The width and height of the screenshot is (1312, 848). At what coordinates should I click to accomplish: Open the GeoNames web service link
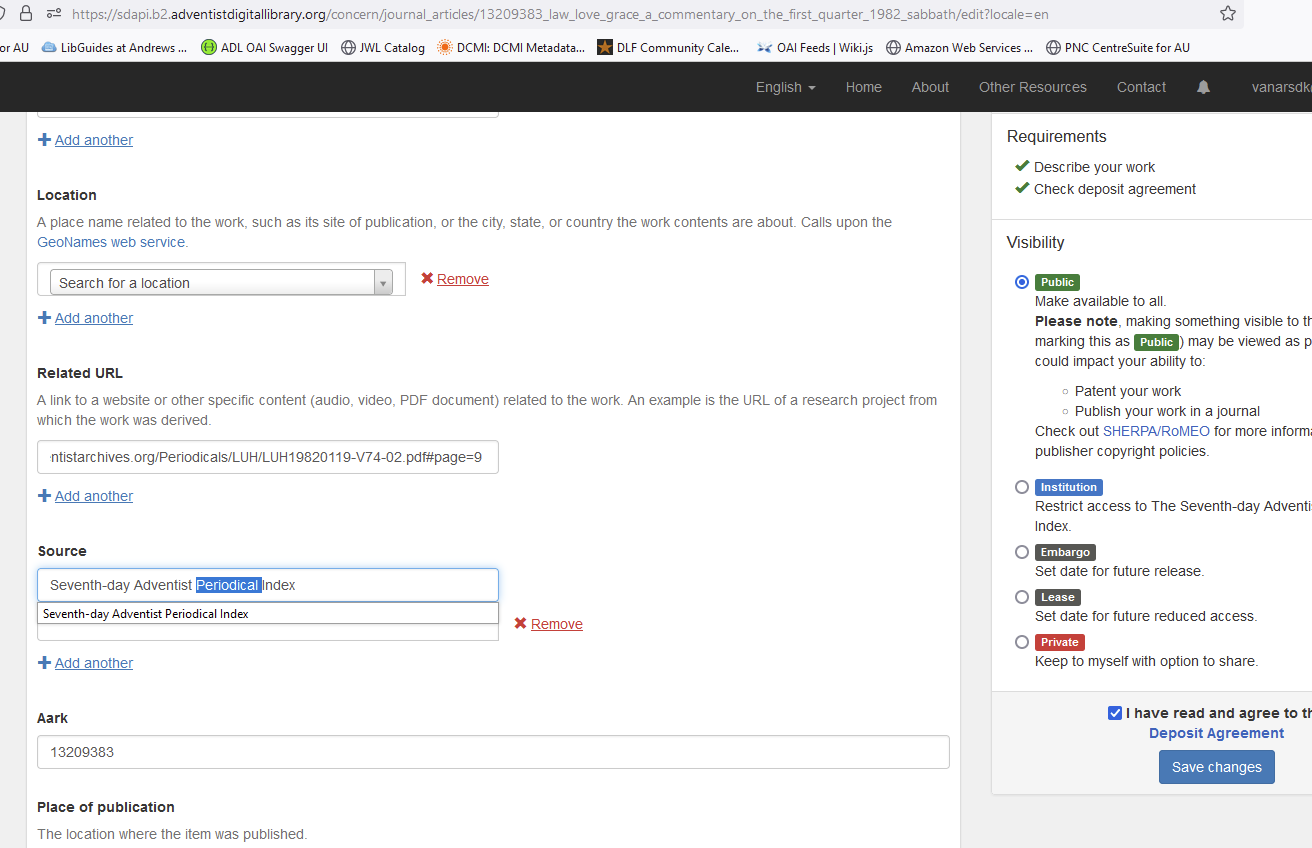click(x=110, y=241)
